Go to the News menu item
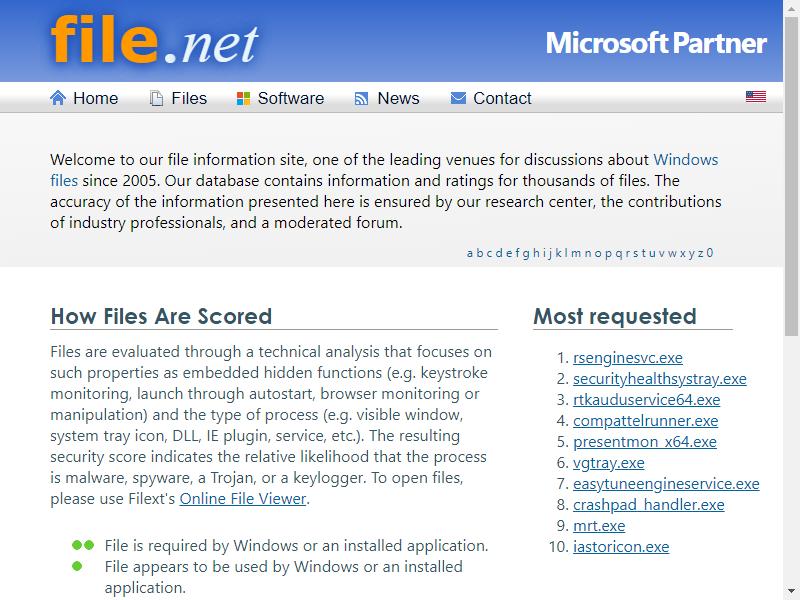 point(398,98)
